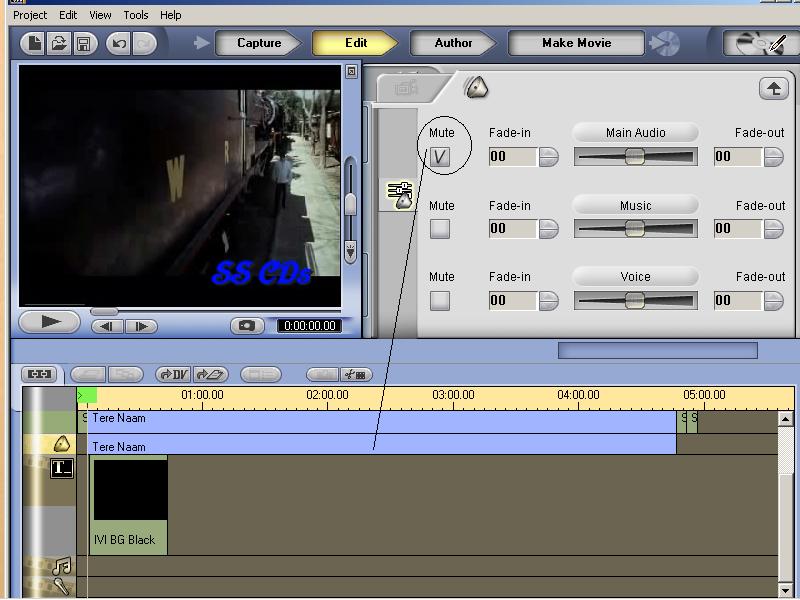Screen dimensions: 800x600
Task: Click the razor split clip icon
Action: point(356,374)
